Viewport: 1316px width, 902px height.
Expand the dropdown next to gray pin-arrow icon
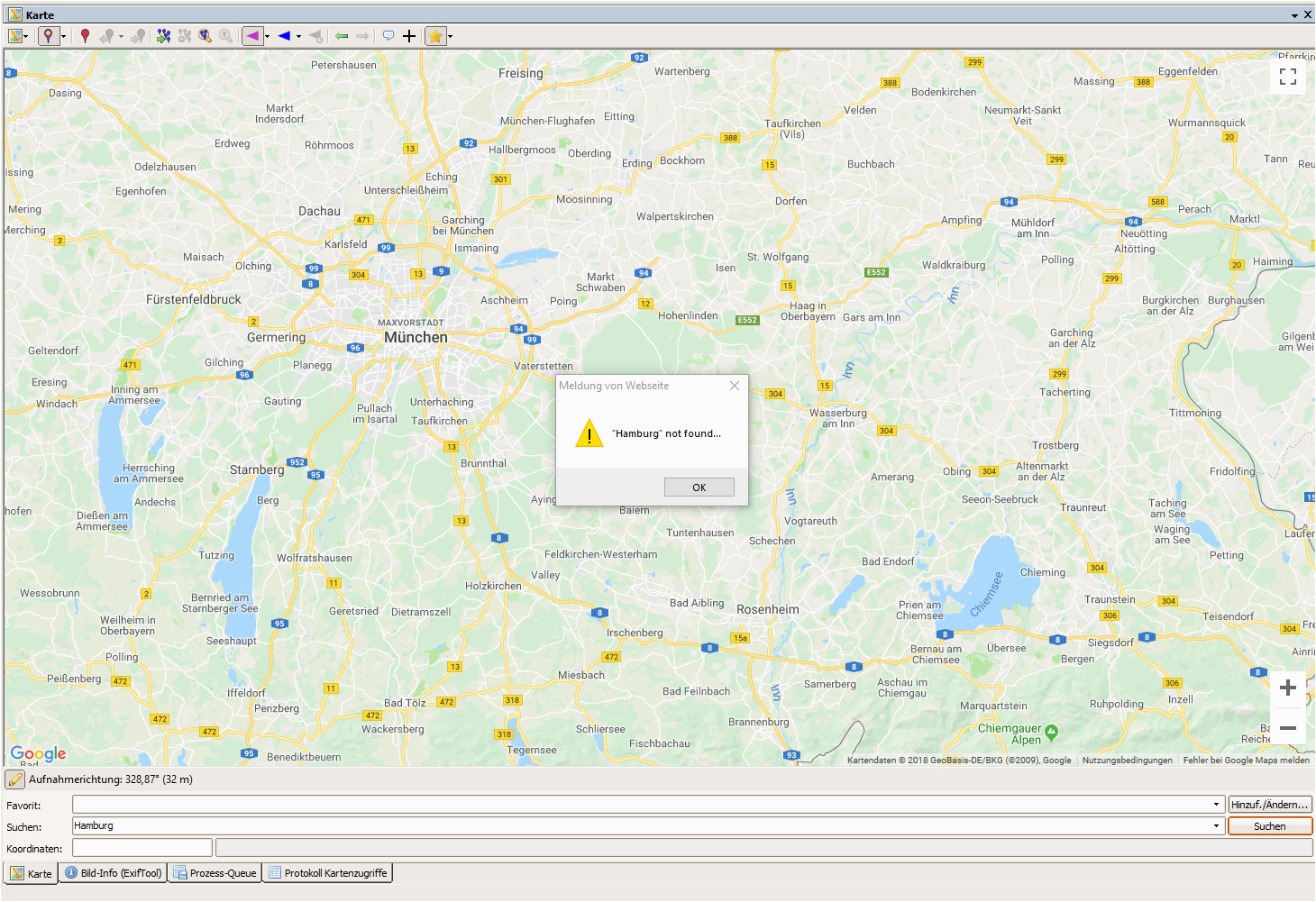coord(121,37)
